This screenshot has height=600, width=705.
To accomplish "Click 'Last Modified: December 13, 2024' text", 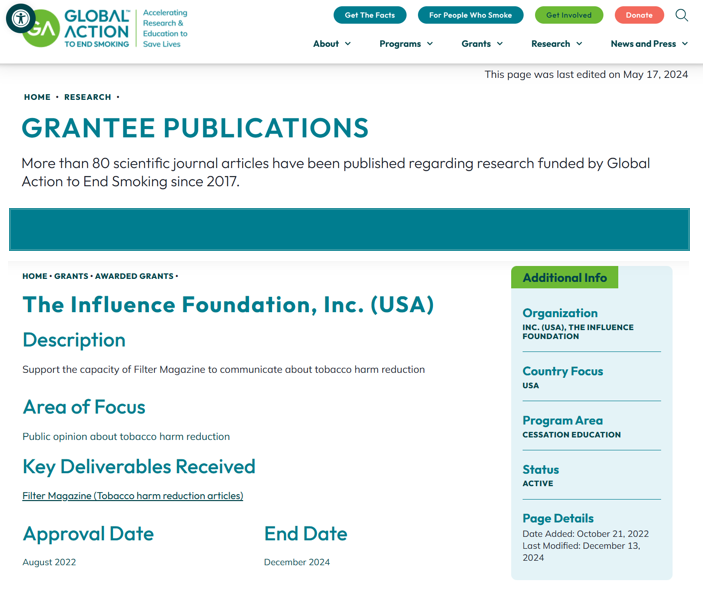I will click(x=581, y=552).
